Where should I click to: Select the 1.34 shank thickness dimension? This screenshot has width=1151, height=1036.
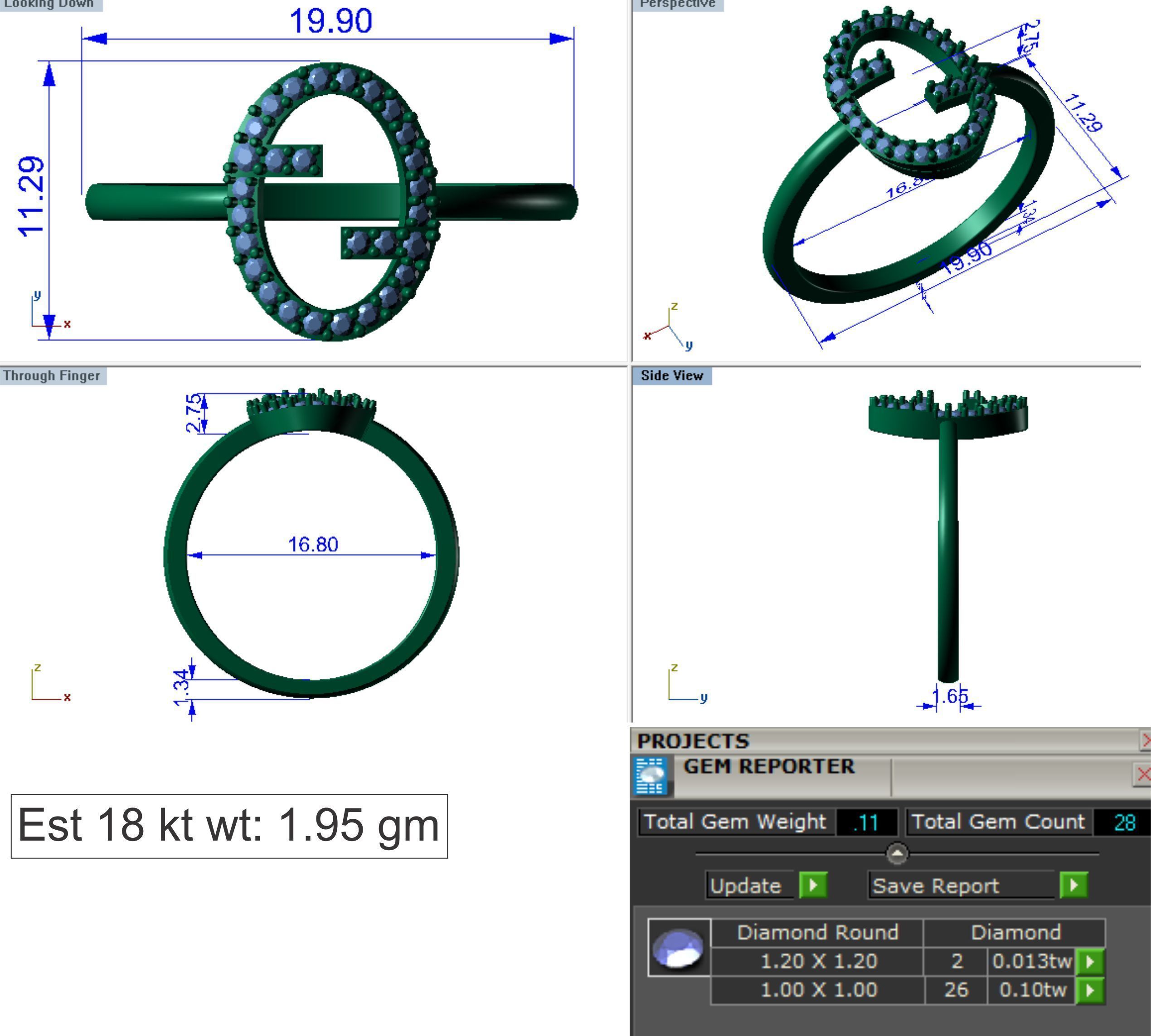coord(181,688)
